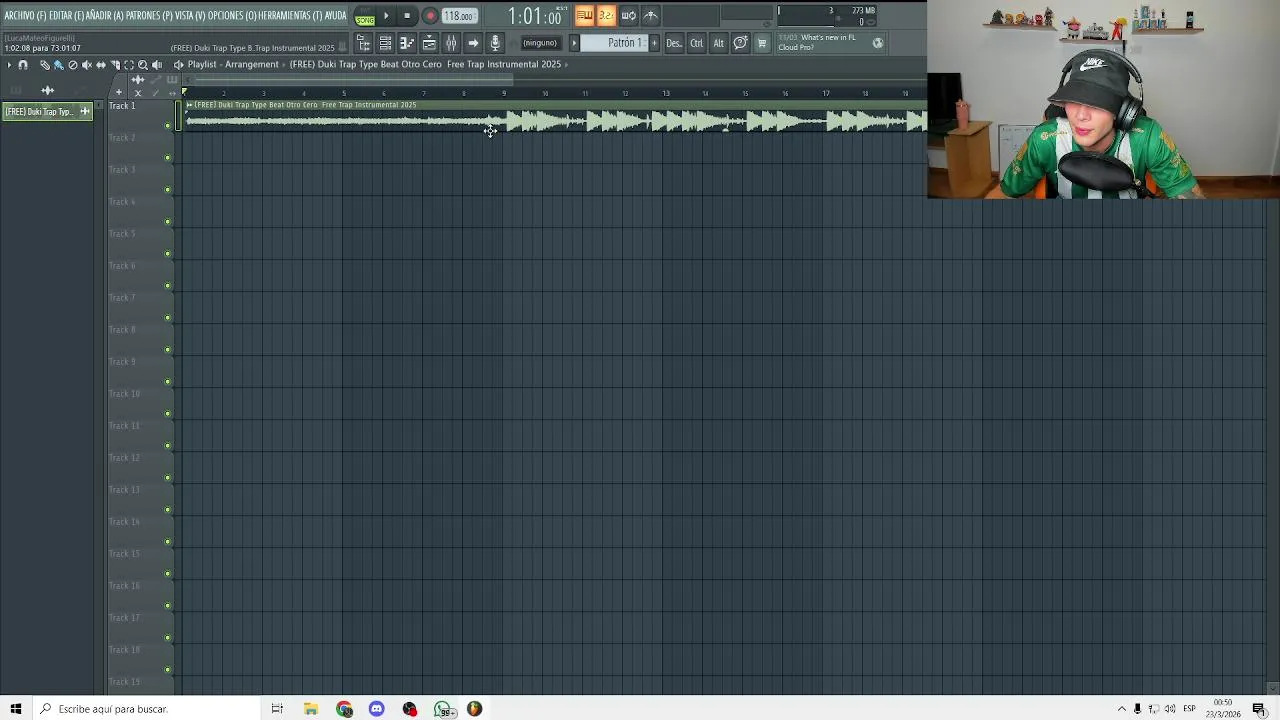Click the 1:01:00 time display
This screenshot has height=720, width=1280.
point(534,17)
